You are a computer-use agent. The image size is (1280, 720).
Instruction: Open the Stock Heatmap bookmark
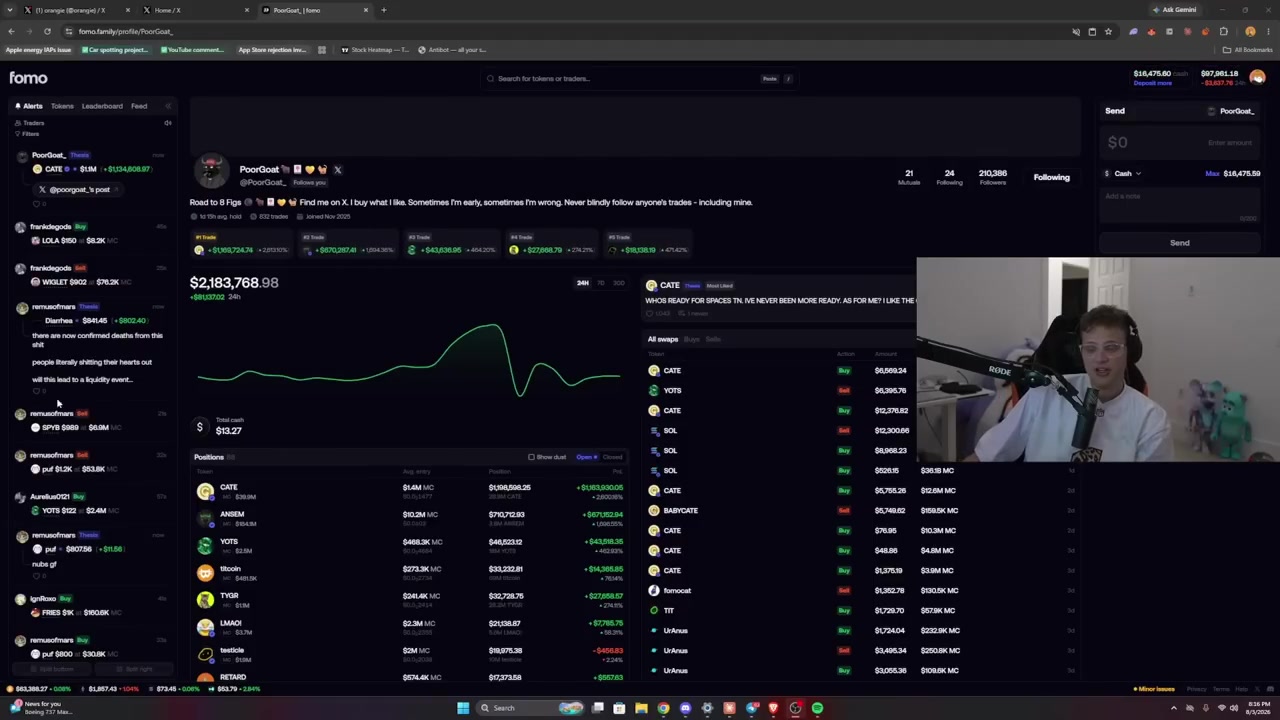[x=375, y=50]
